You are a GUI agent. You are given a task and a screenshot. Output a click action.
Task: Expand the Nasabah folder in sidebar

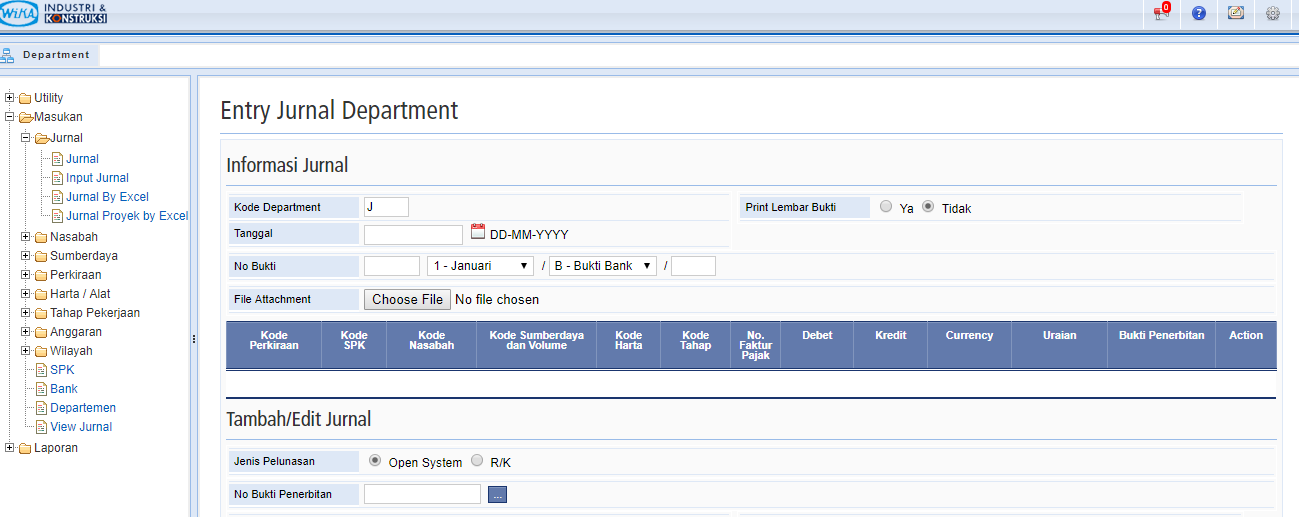[x=26, y=237]
